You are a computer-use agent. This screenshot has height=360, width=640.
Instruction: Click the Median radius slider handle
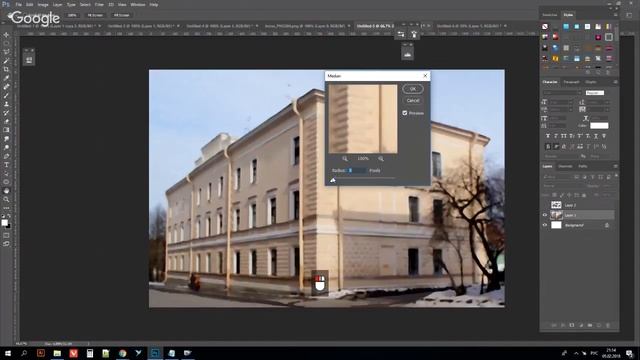[x=333, y=180]
